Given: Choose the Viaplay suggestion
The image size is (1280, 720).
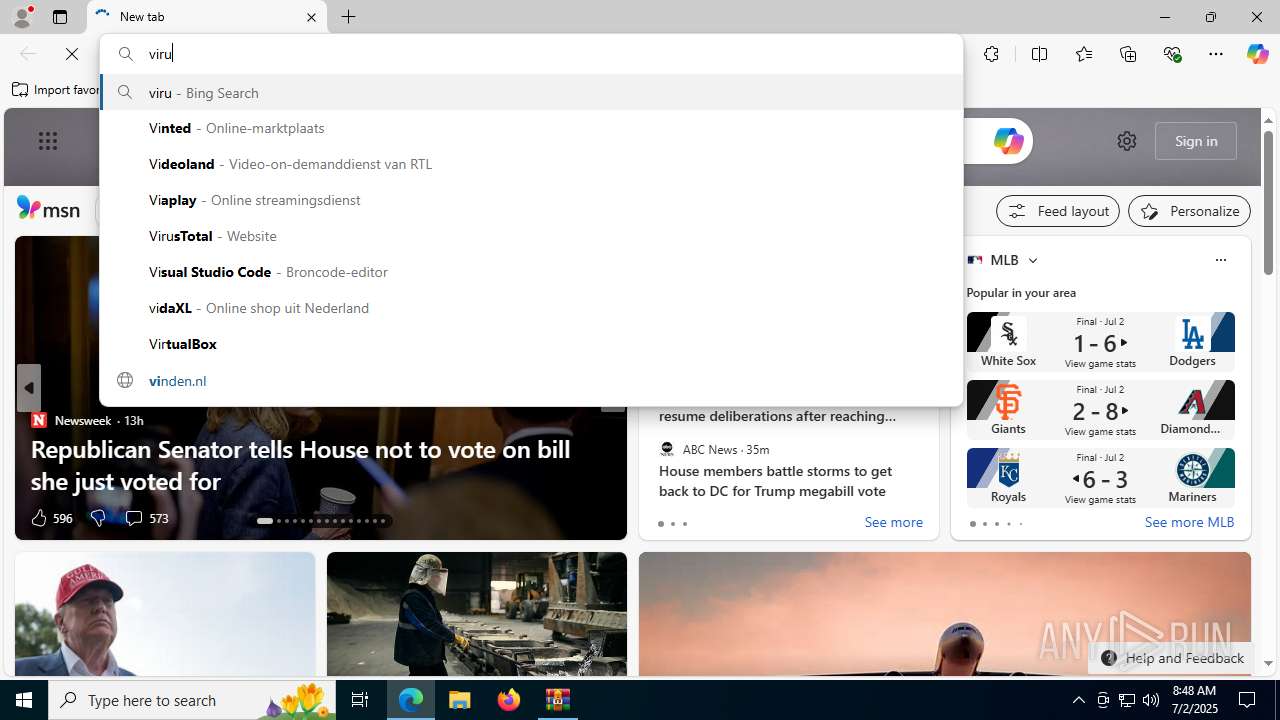Looking at the screenshot, I should click(x=531, y=200).
